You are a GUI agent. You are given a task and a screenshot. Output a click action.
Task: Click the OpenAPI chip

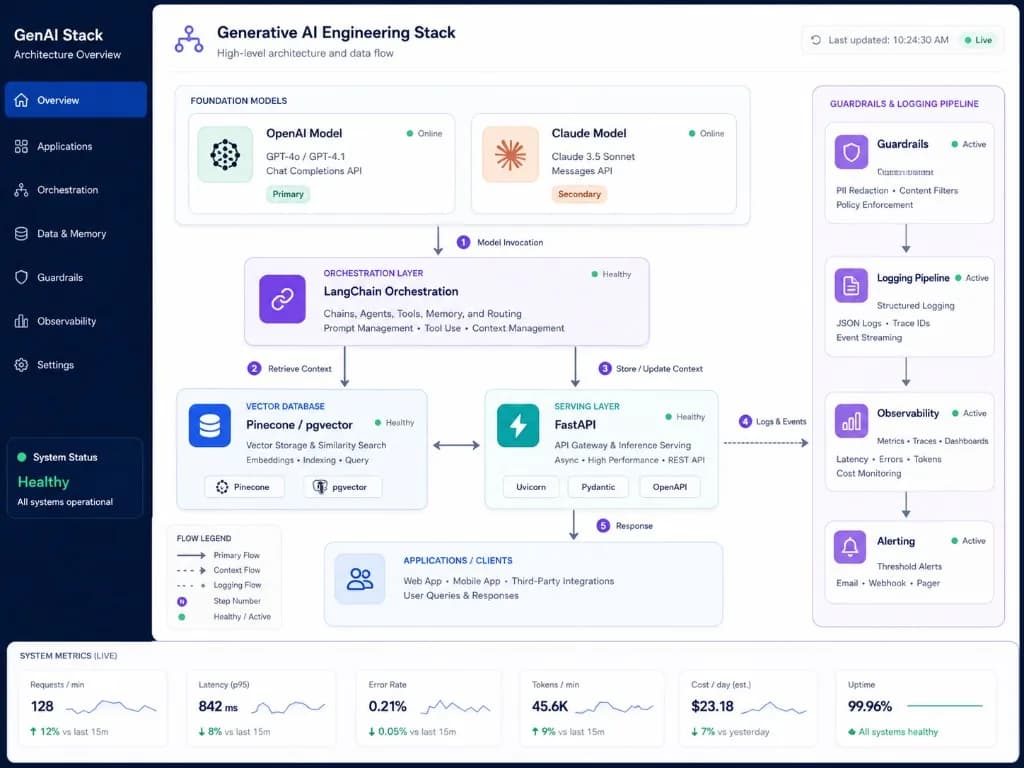669,487
